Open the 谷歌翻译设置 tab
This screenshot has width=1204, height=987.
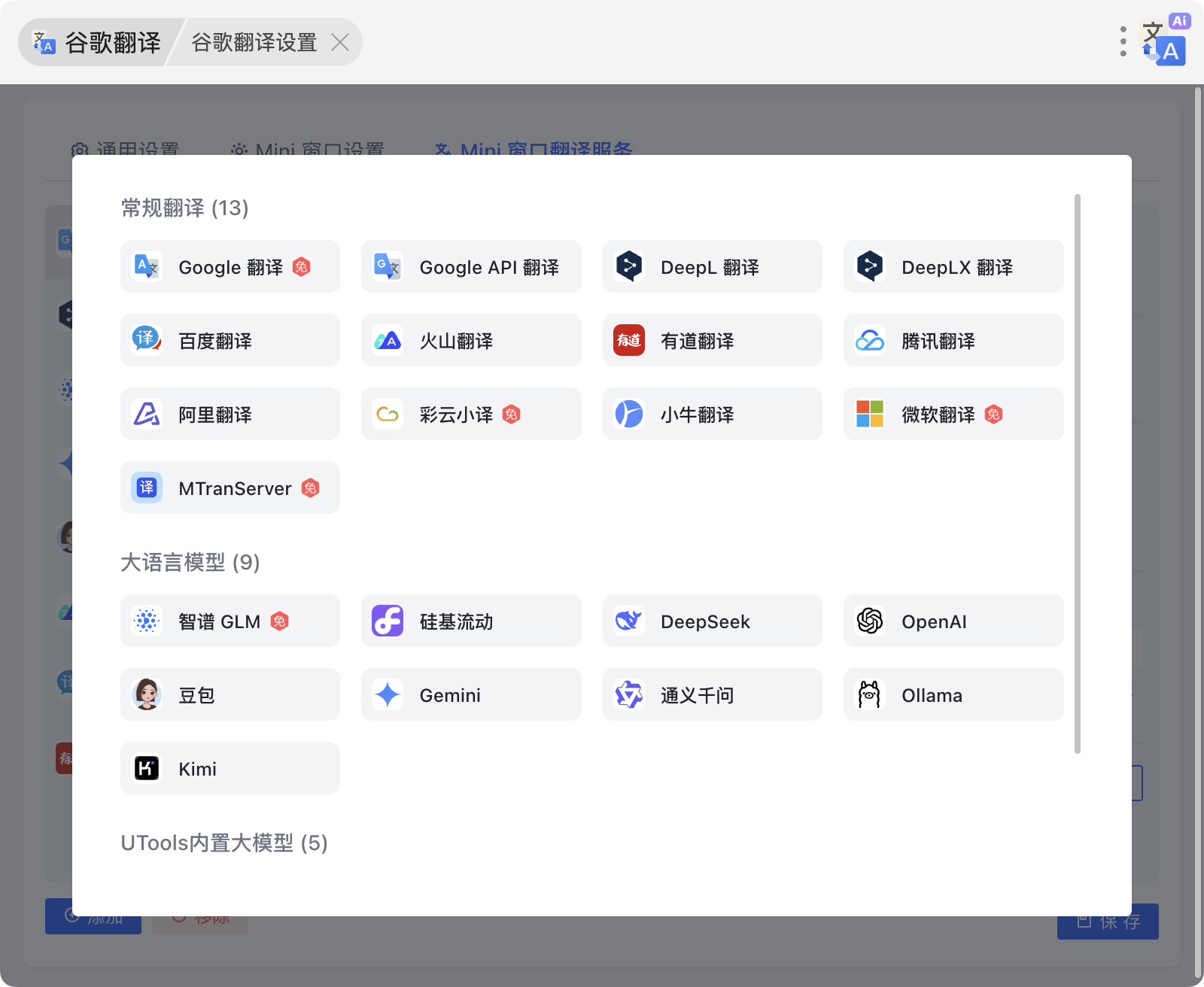[x=254, y=42]
